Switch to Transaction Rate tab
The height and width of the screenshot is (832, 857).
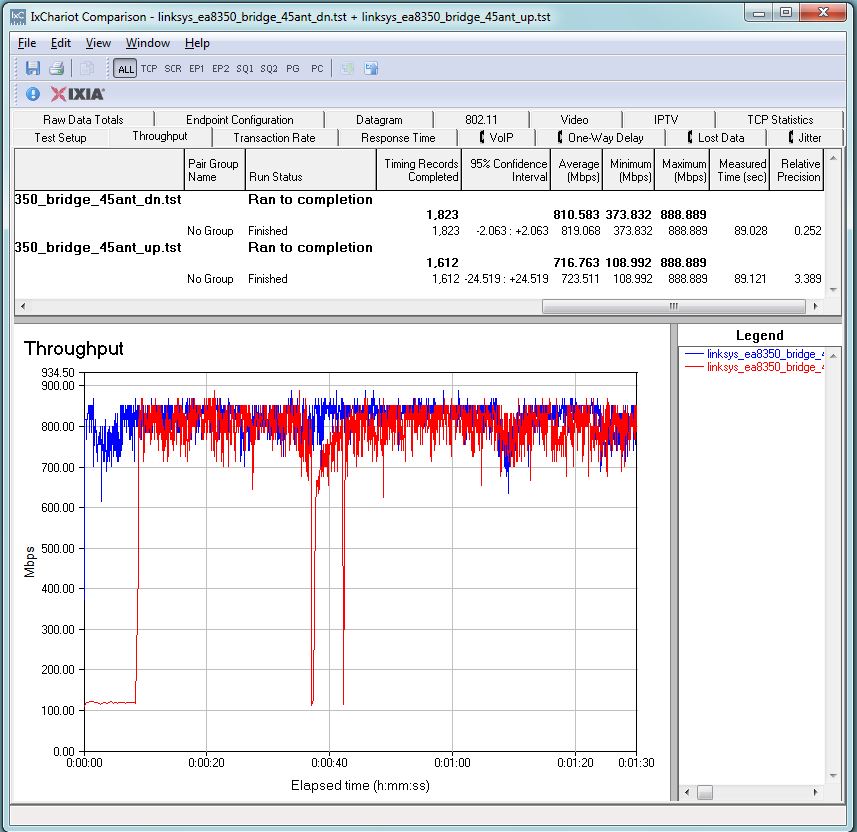274,138
